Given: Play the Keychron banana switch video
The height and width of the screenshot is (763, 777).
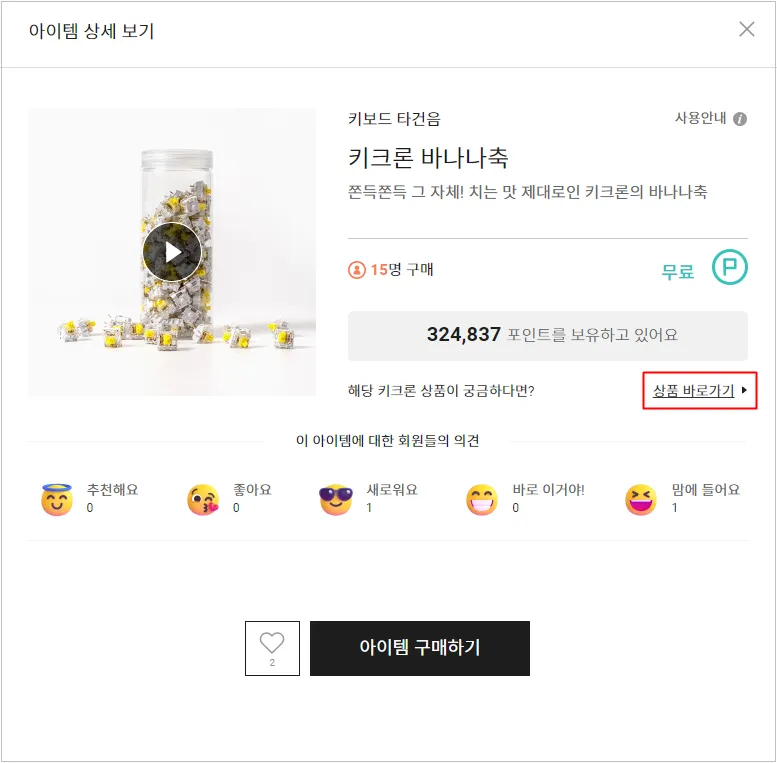Looking at the screenshot, I should (x=172, y=252).
